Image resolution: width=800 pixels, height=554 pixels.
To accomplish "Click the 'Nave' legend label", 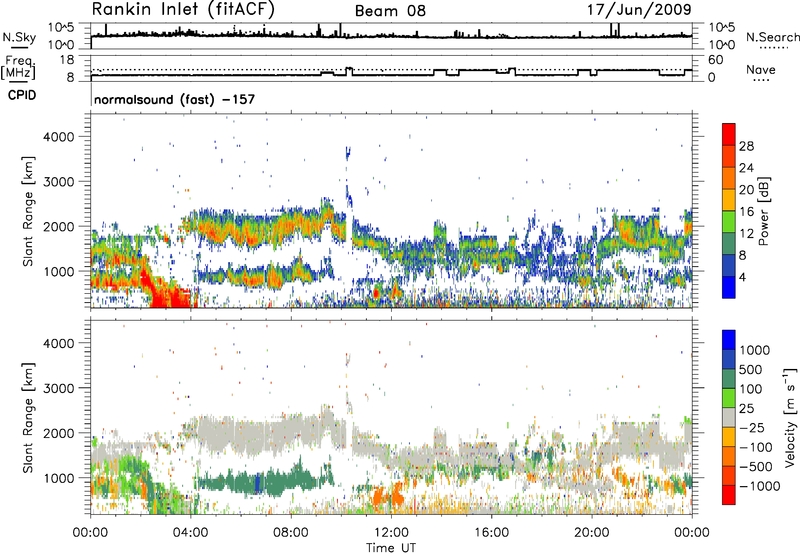I will (x=761, y=69).
